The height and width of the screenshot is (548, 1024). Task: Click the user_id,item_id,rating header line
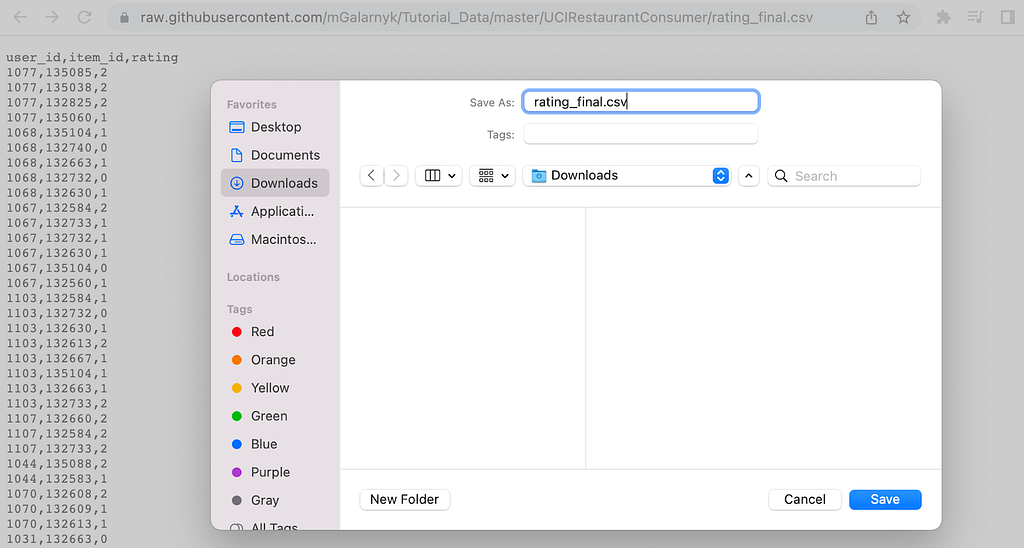tap(92, 57)
